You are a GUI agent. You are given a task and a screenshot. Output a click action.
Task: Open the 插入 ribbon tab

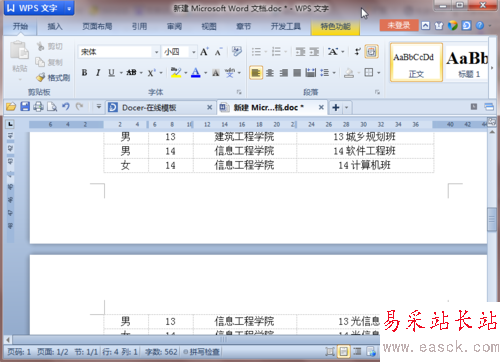pos(55,26)
